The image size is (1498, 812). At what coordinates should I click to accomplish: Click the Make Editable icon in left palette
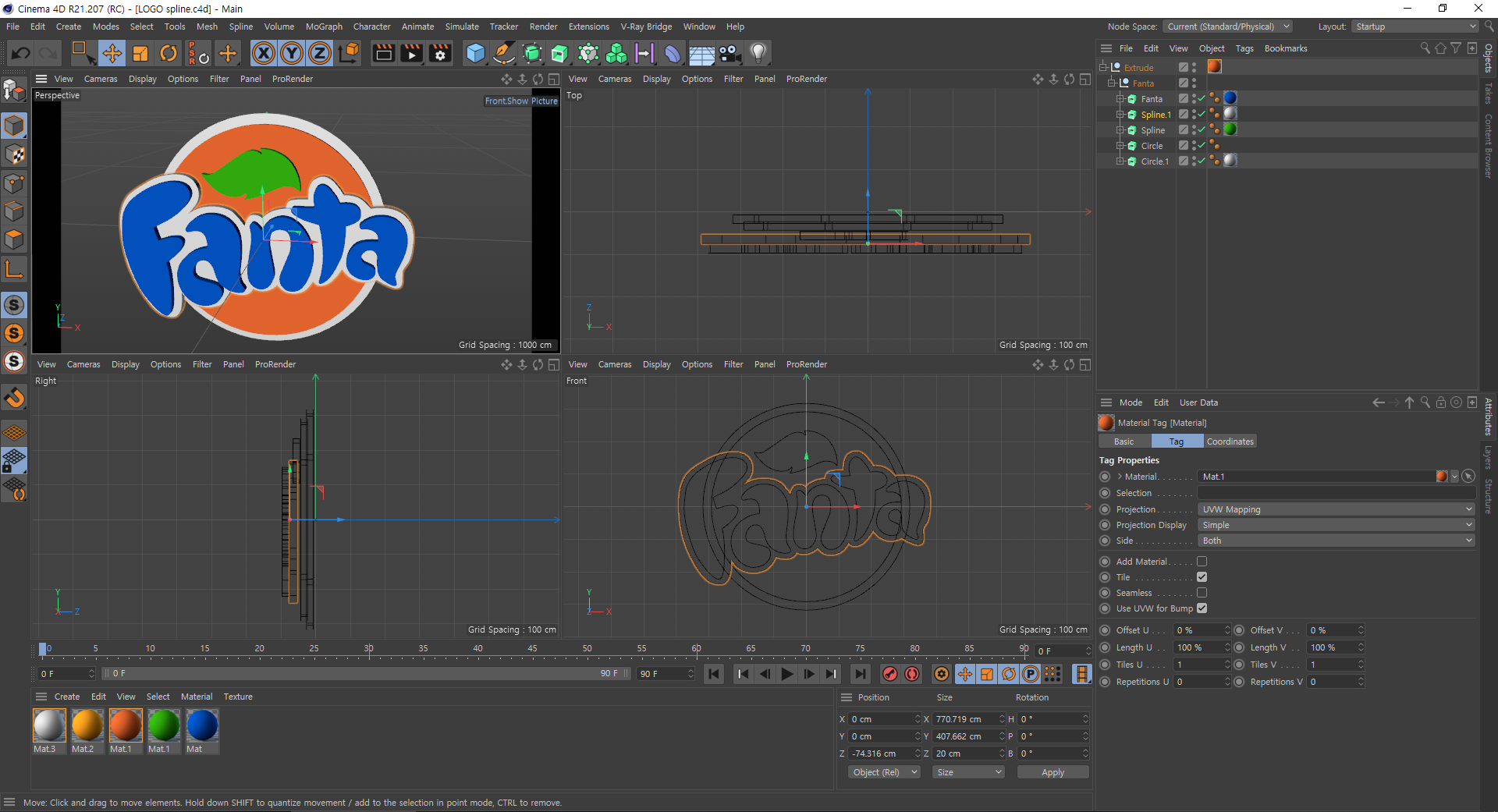(14, 91)
